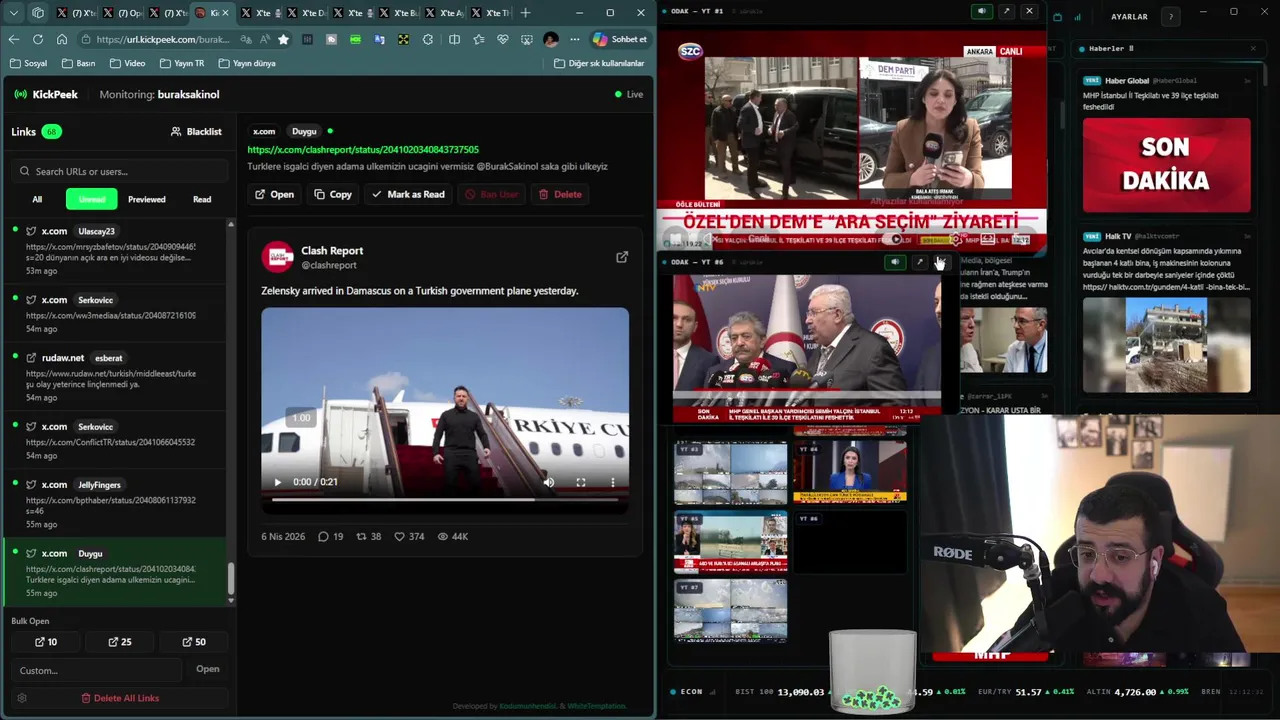Open AYARLAR settings
Image resolution: width=1280 pixels, height=720 pixels.
(1129, 17)
